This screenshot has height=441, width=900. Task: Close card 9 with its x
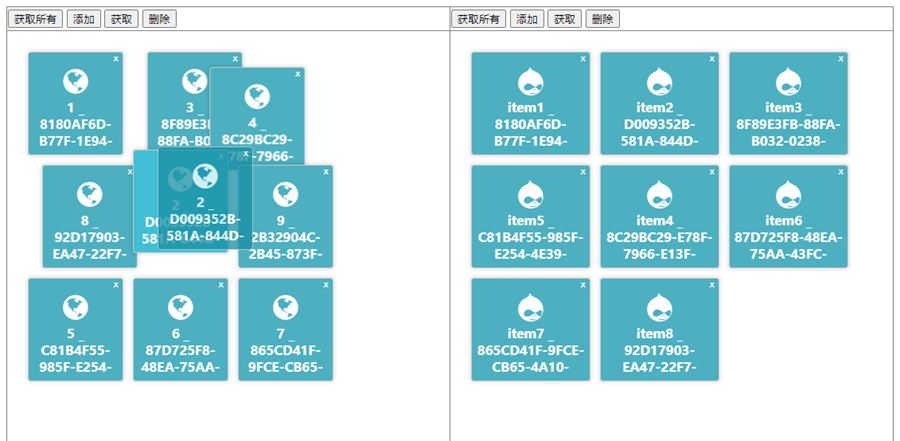pos(326,172)
